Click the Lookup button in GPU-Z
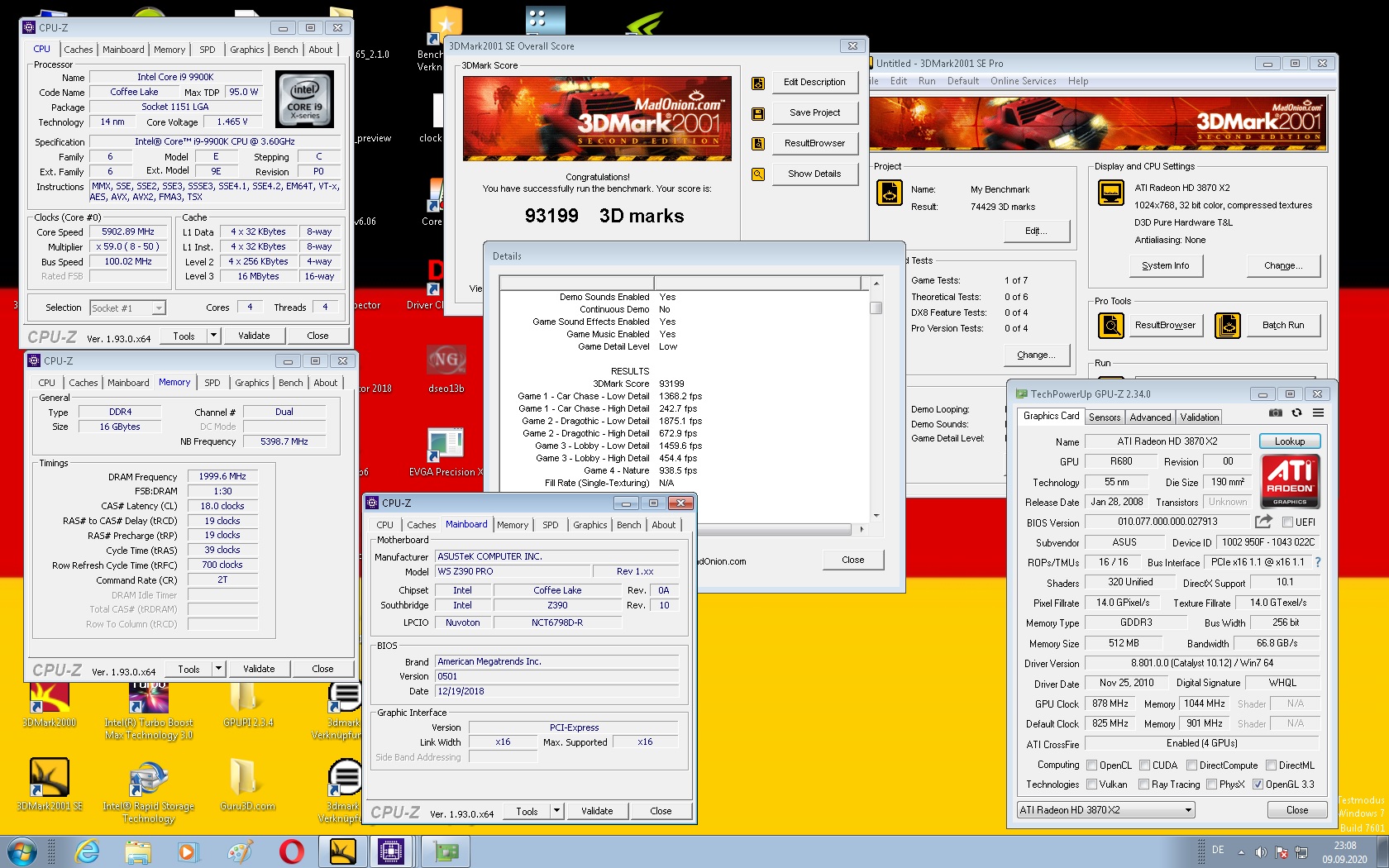 click(x=1290, y=441)
